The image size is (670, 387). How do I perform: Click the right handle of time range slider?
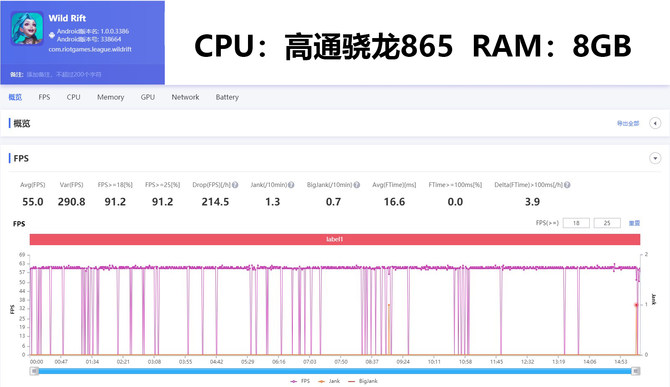(x=636, y=371)
